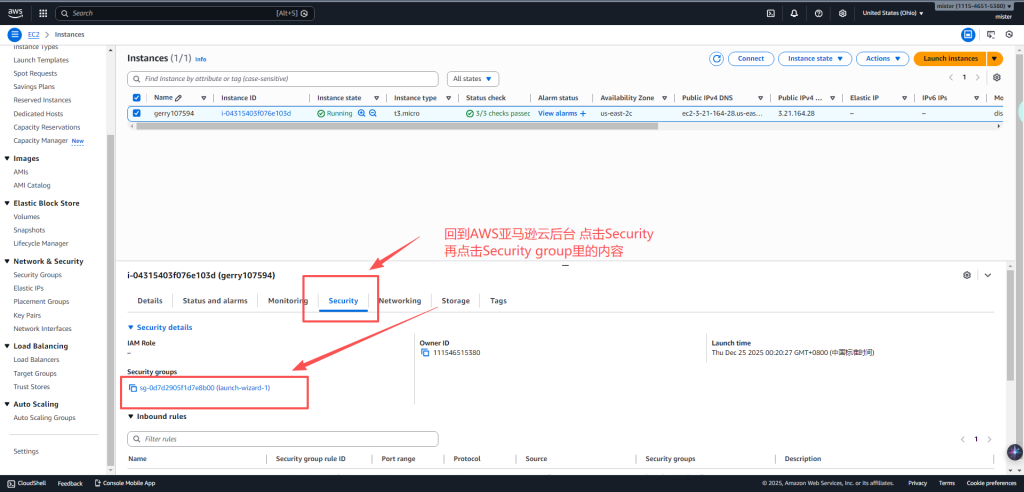
Task: Open Console Mobile App link
Action: tap(125, 484)
